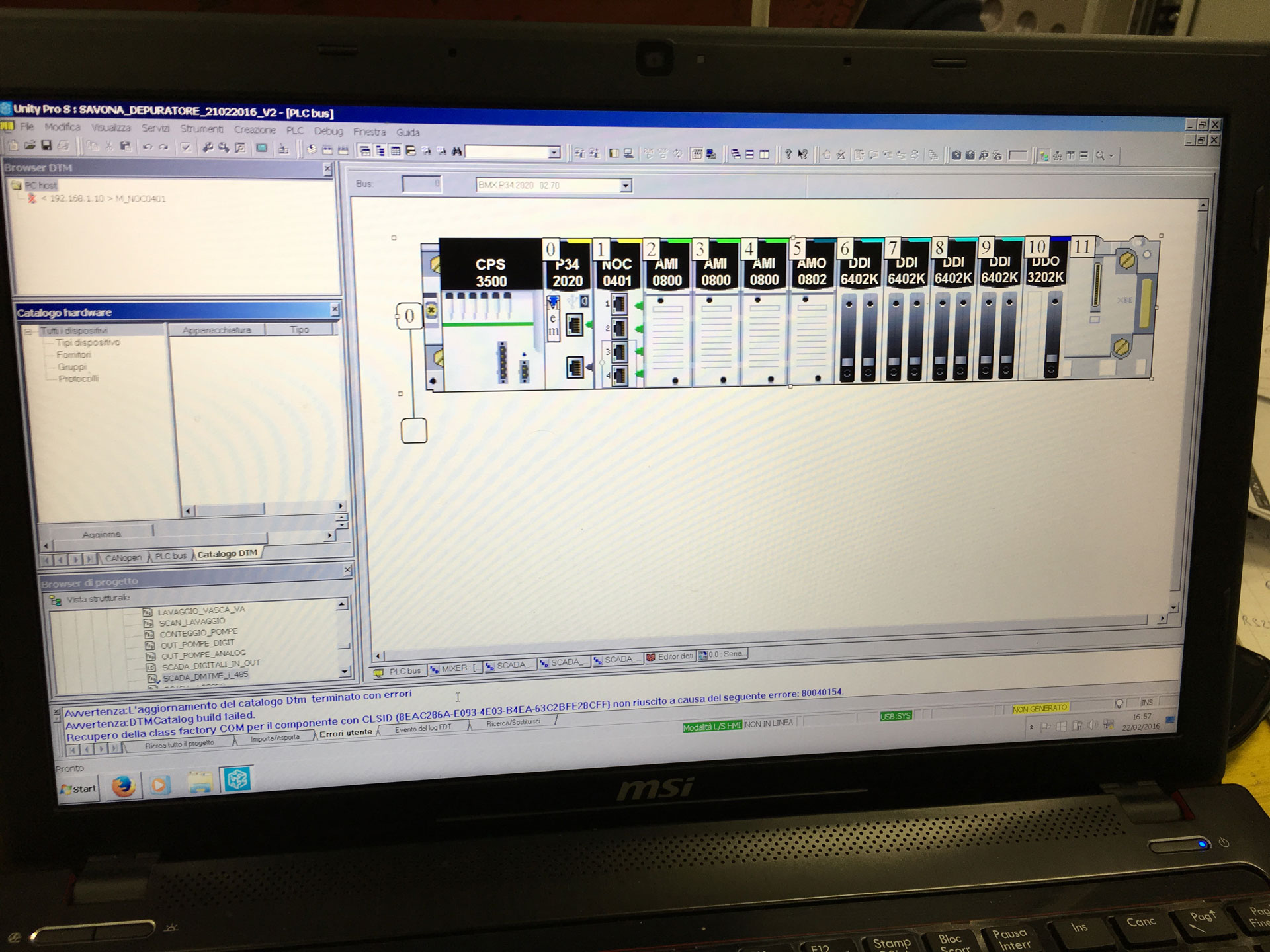Select the NOC 0401 Ethernet module

pos(617,313)
